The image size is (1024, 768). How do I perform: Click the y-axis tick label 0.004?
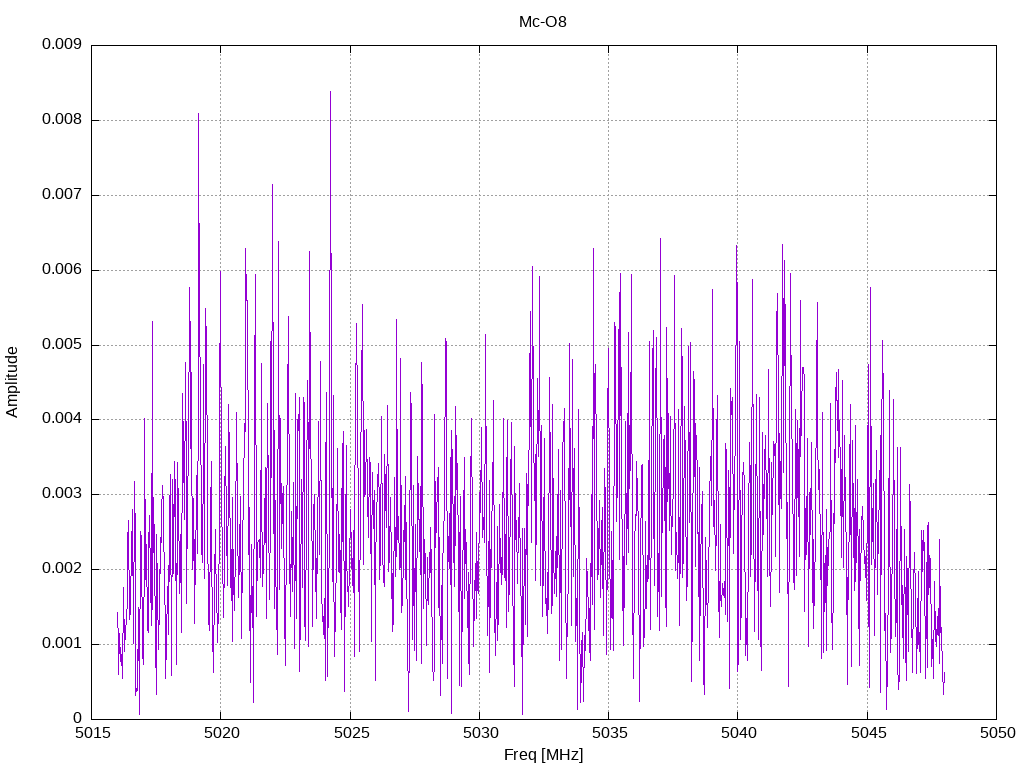(x=62, y=419)
